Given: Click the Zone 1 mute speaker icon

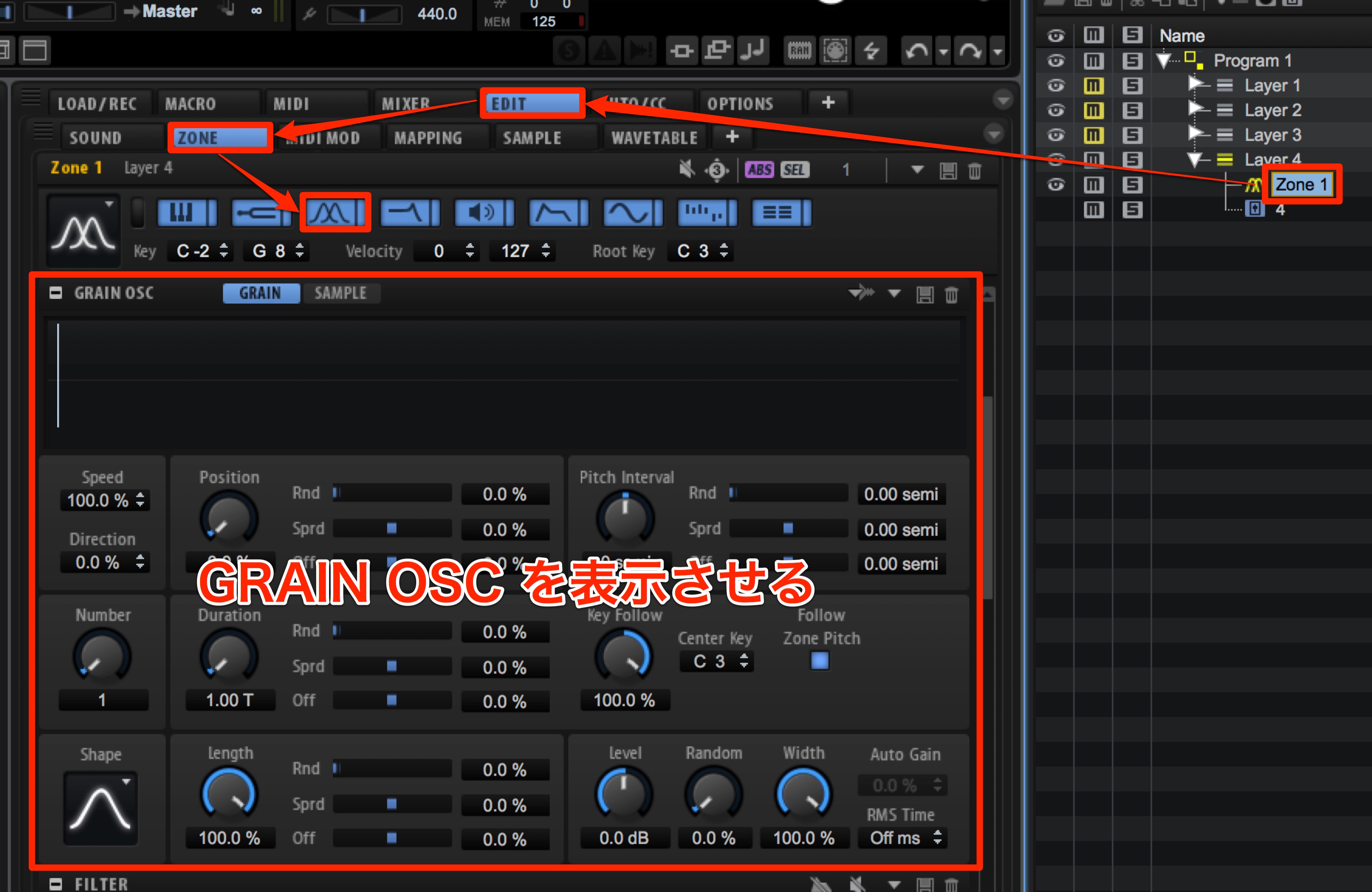Looking at the screenshot, I should click(686, 170).
